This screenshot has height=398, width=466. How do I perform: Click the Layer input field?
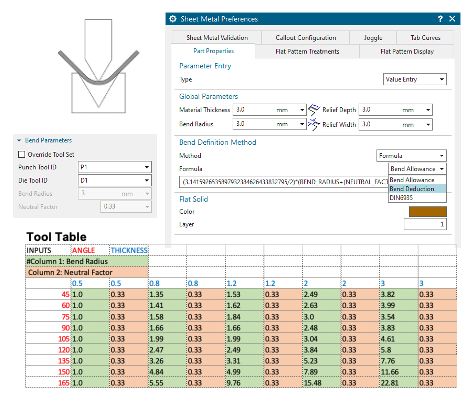(425, 224)
